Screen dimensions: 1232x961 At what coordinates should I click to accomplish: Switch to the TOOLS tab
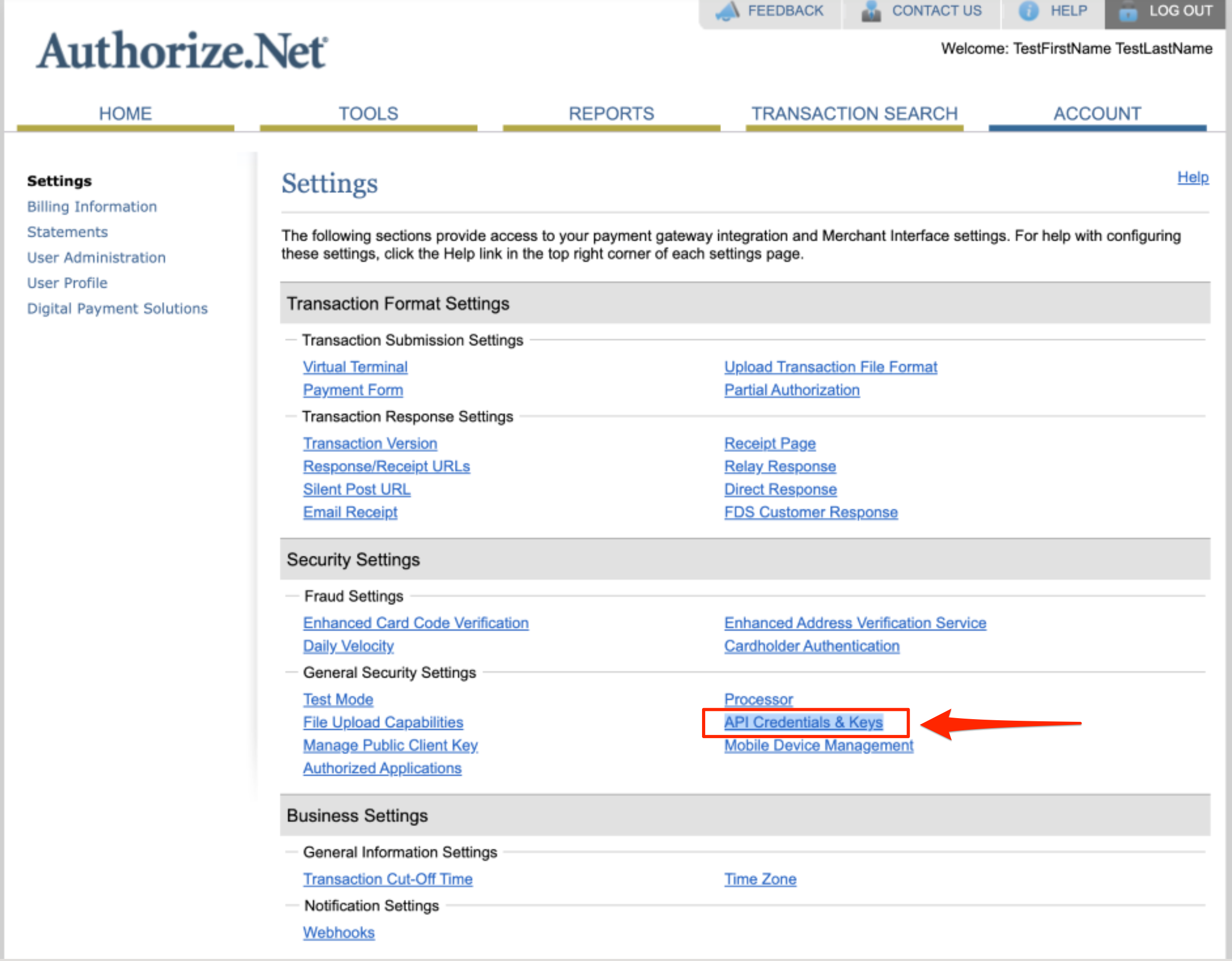pos(369,113)
